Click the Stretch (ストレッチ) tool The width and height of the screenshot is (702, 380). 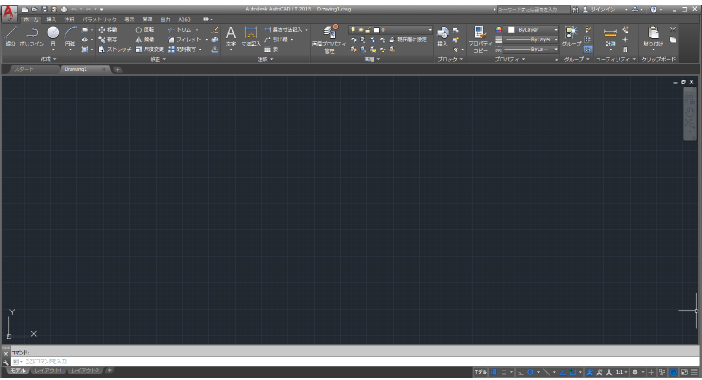tap(115, 49)
